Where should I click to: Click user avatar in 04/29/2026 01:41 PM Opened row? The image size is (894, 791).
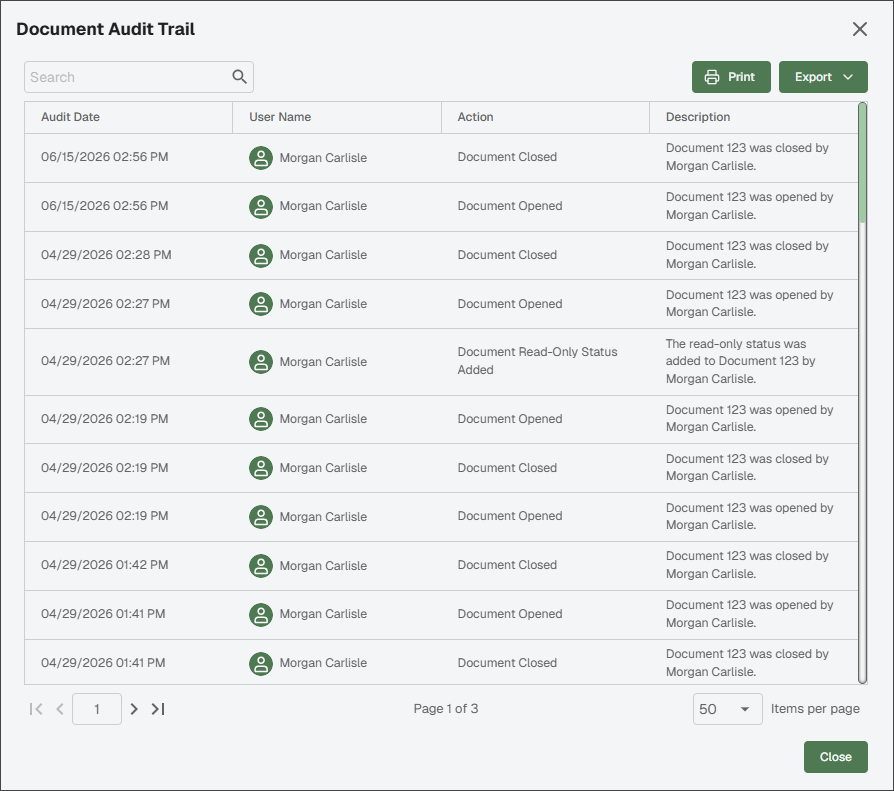(261, 615)
